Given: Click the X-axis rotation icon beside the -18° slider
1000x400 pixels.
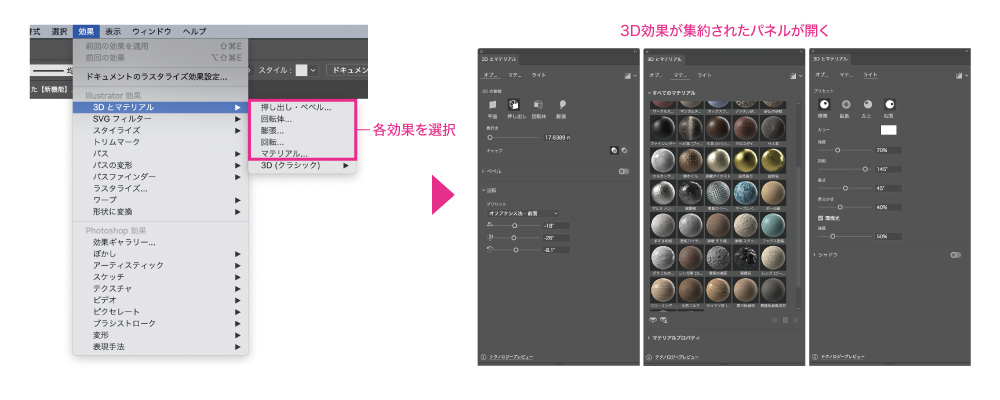Looking at the screenshot, I should coord(490,225).
